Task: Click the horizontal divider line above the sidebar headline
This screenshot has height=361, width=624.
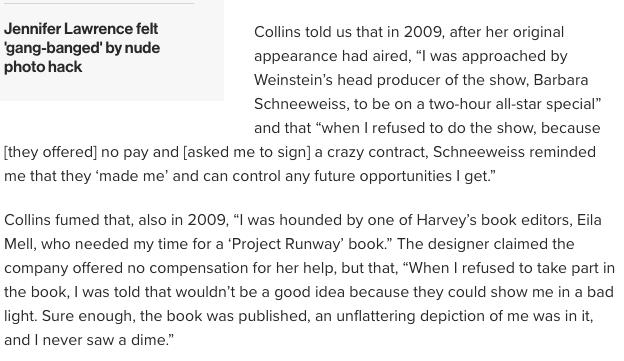Action: 99,3
